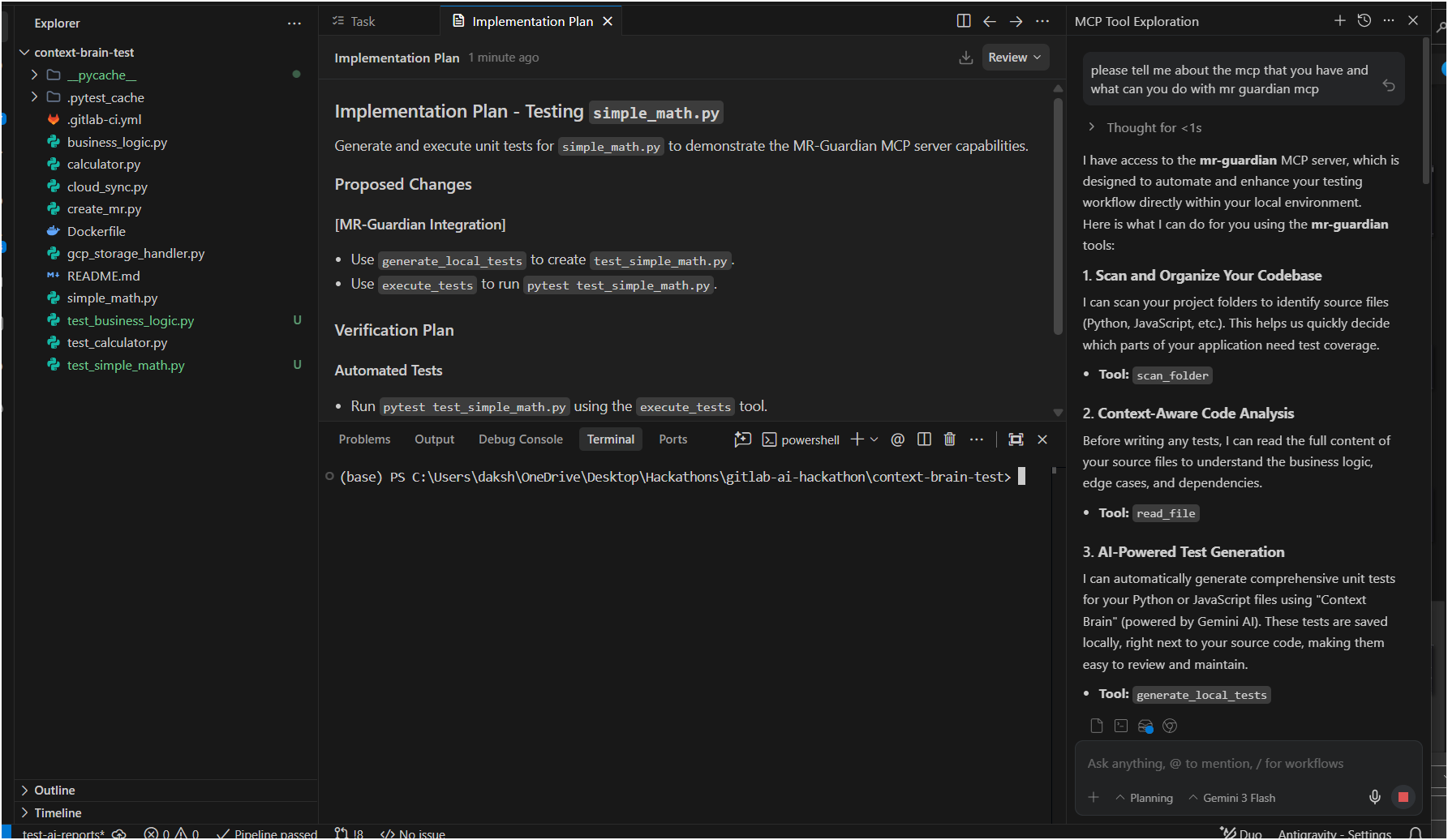Publish branch using cloud icon in status bar
Image resolution: width=1448 pixels, height=840 pixels.
click(x=119, y=834)
